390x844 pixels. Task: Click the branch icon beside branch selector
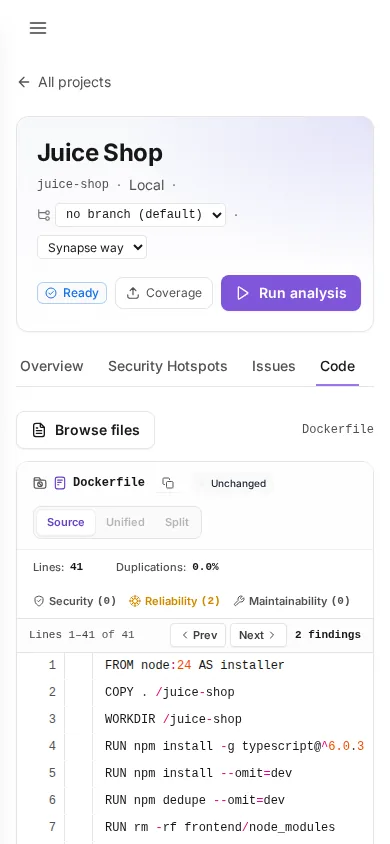pos(44,215)
